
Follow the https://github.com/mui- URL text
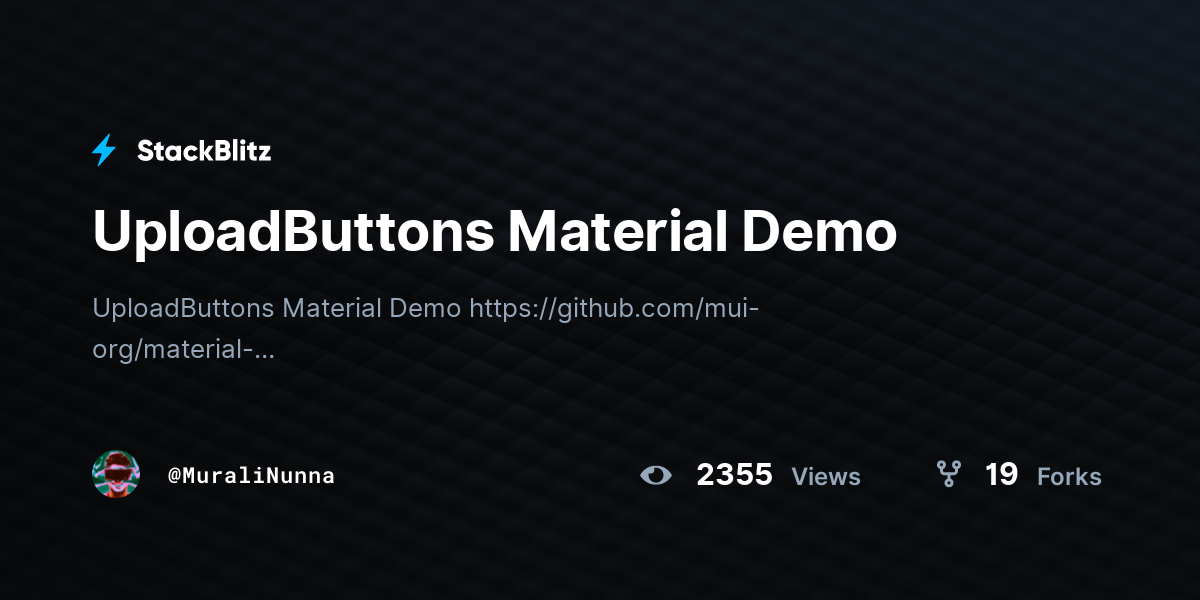click(615, 308)
